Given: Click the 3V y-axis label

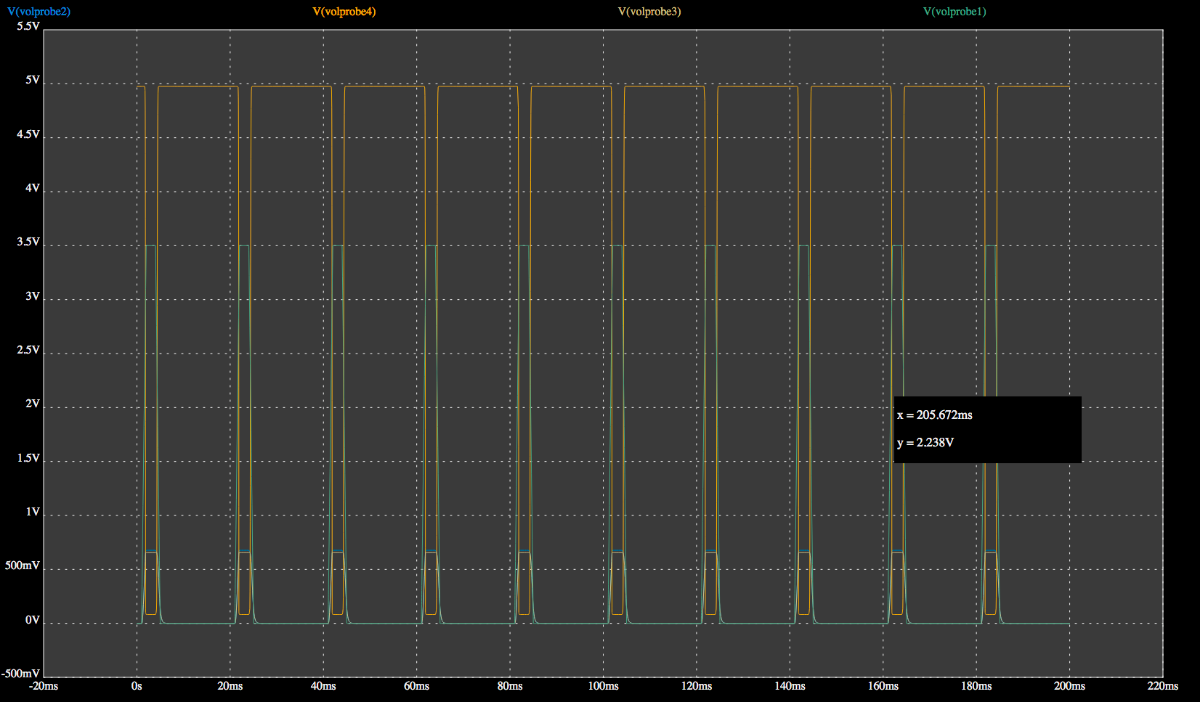Looking at the screenshot, I should point(31,297).
